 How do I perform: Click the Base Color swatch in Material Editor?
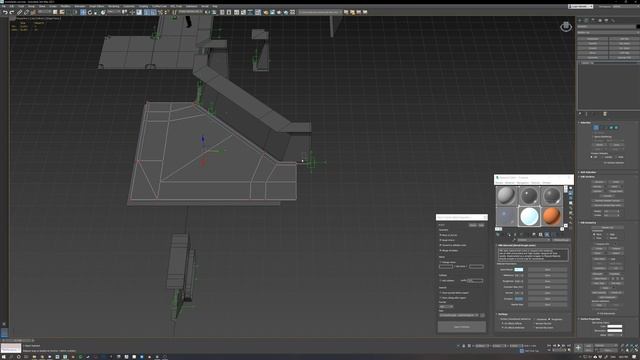tap(519, 269)
